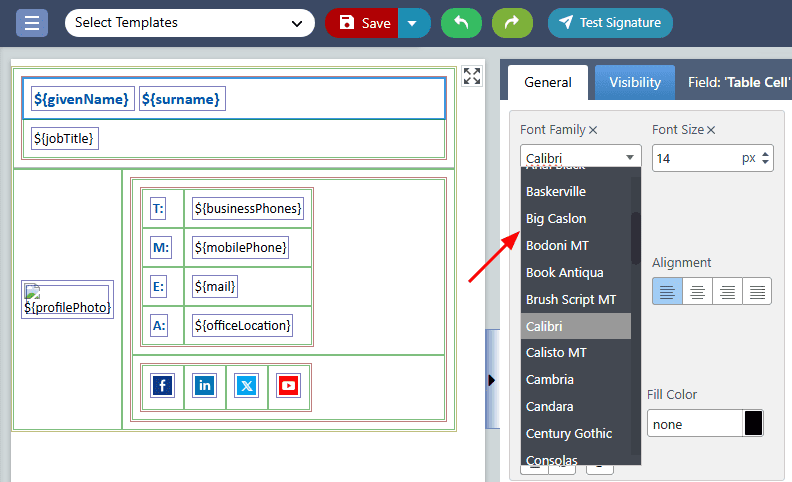Open the black Fill Color swatch
The width and height of the screenshot is (792, 482).
coord(753,423)
